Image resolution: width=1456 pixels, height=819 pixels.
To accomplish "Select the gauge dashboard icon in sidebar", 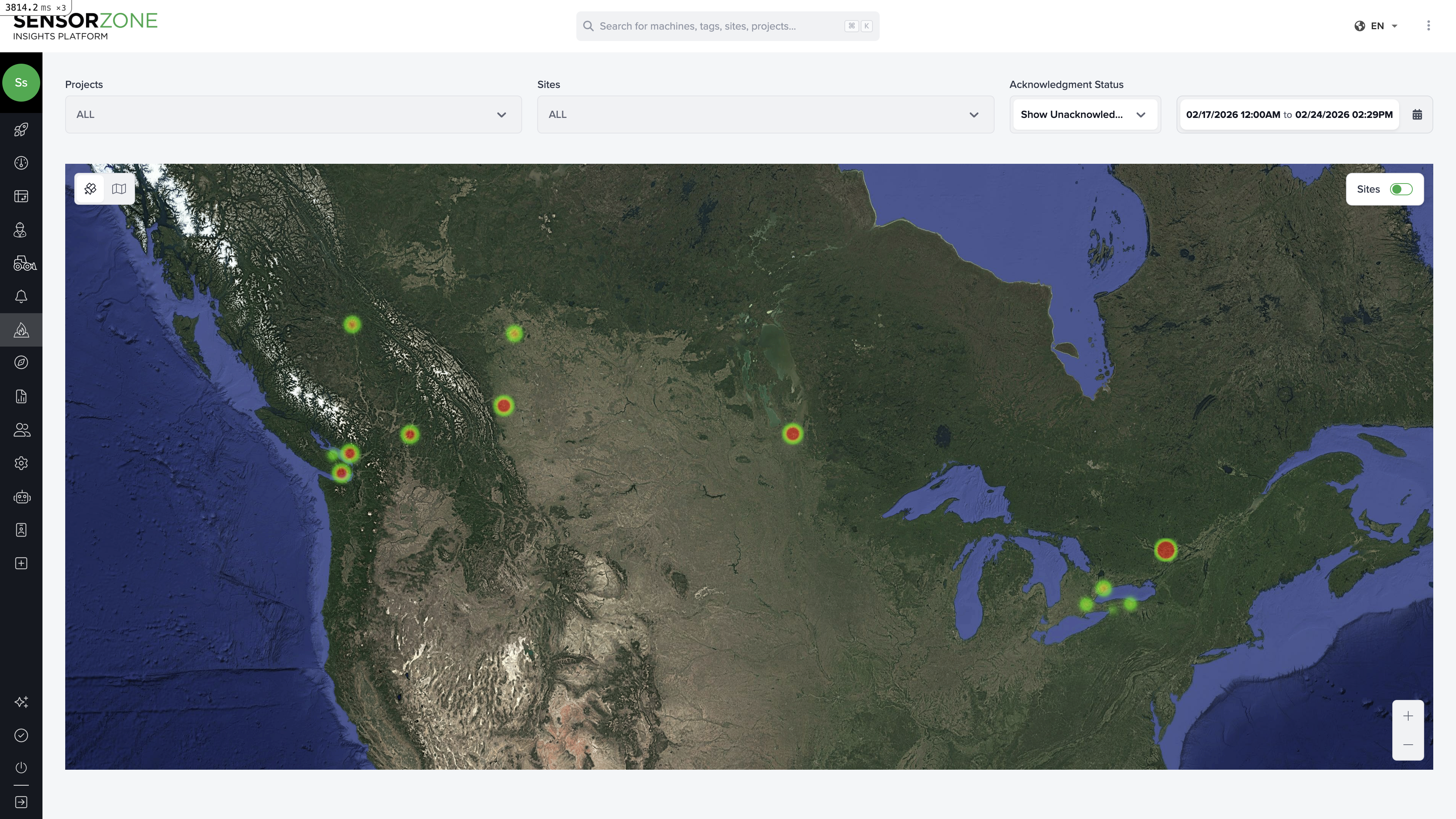I will (21, 163).
